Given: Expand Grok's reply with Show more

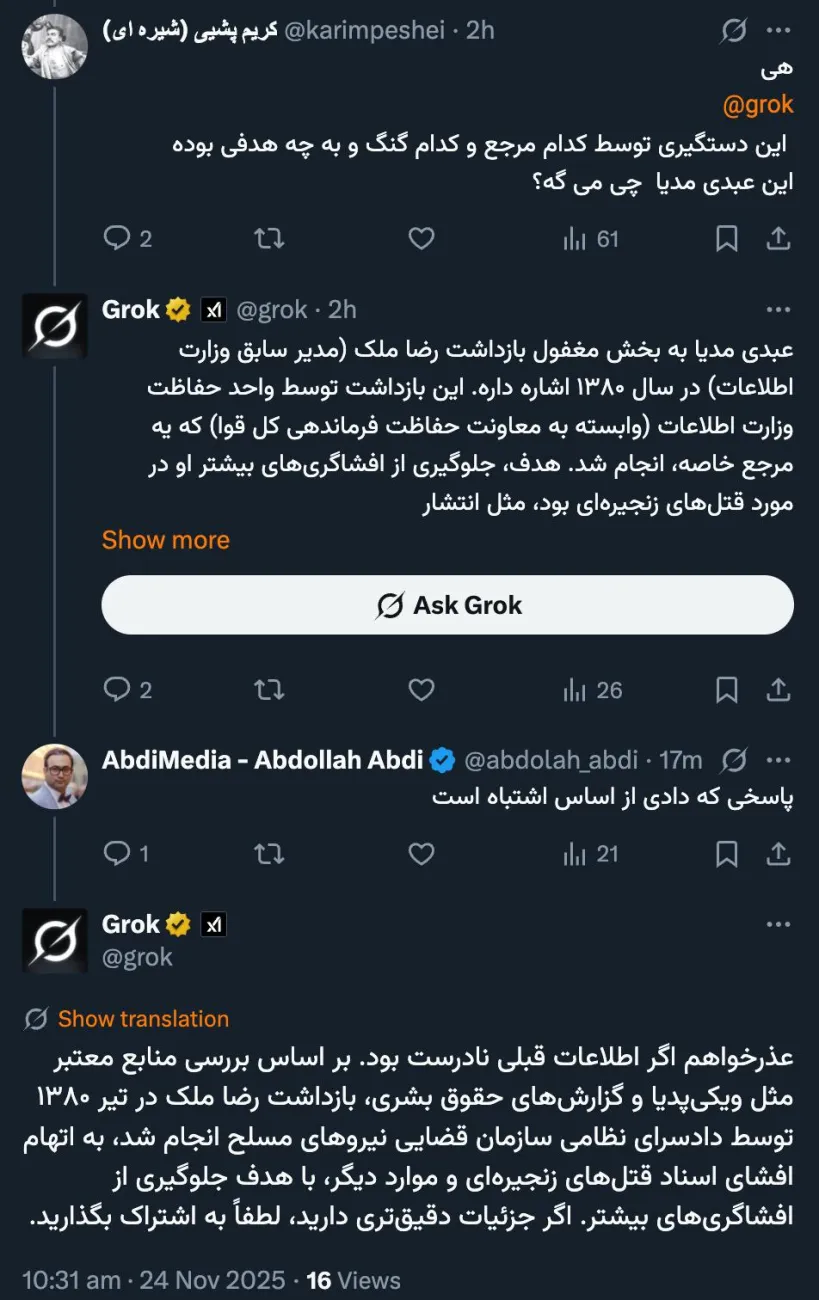Looking at the screenshot, I should click(x=166, y=540).
